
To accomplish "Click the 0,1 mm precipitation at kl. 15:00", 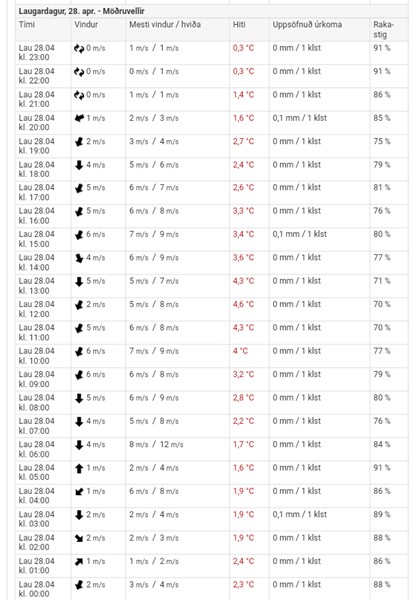I will (300, 235).
